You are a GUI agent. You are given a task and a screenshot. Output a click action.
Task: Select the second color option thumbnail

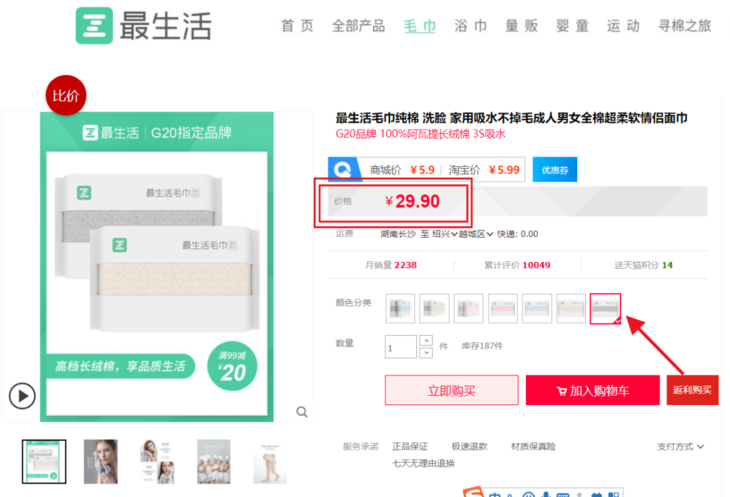tap(434, 308)
